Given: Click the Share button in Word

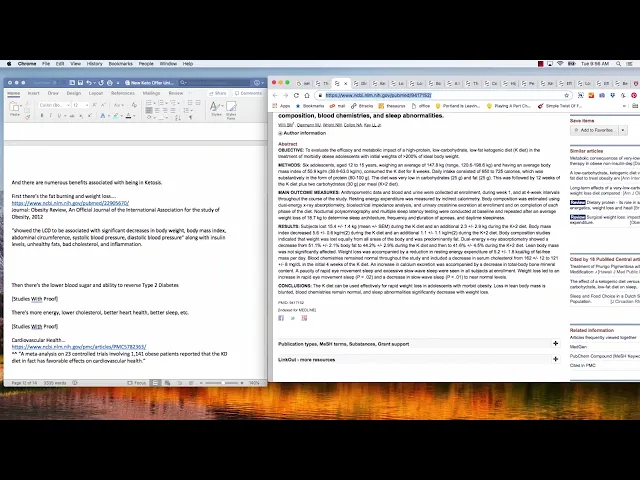Looking at the screenshot, I should 218,93.
